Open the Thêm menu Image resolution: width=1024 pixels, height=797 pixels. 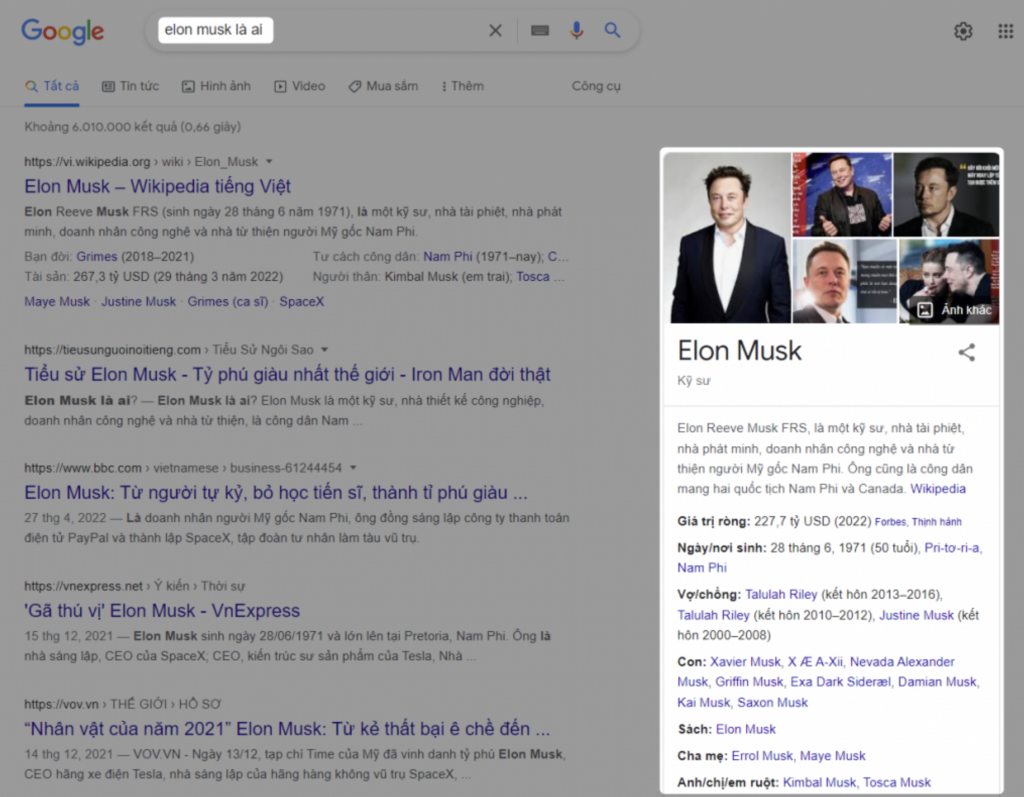click(463, 86)
